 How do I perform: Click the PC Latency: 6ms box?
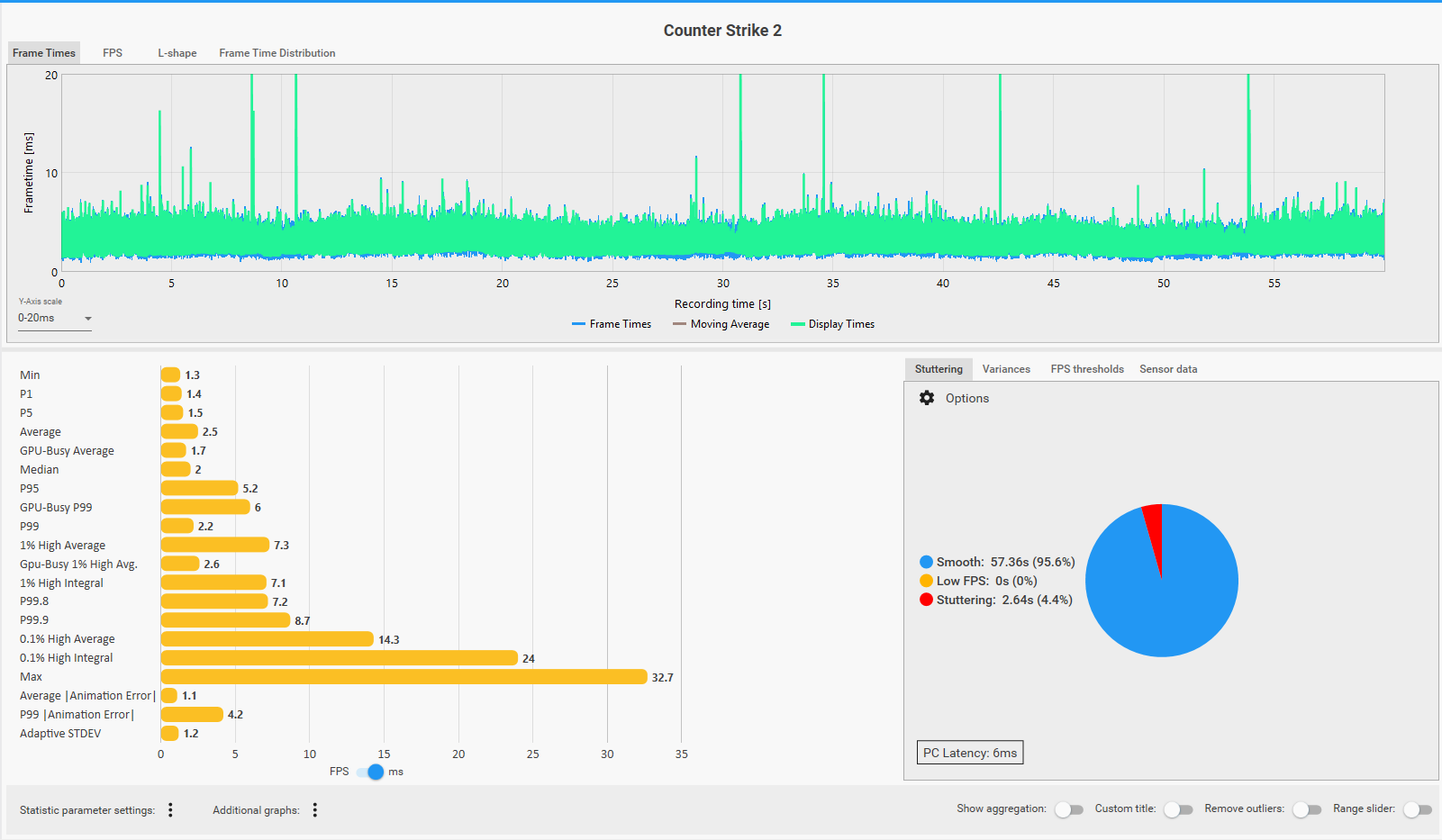970,753
